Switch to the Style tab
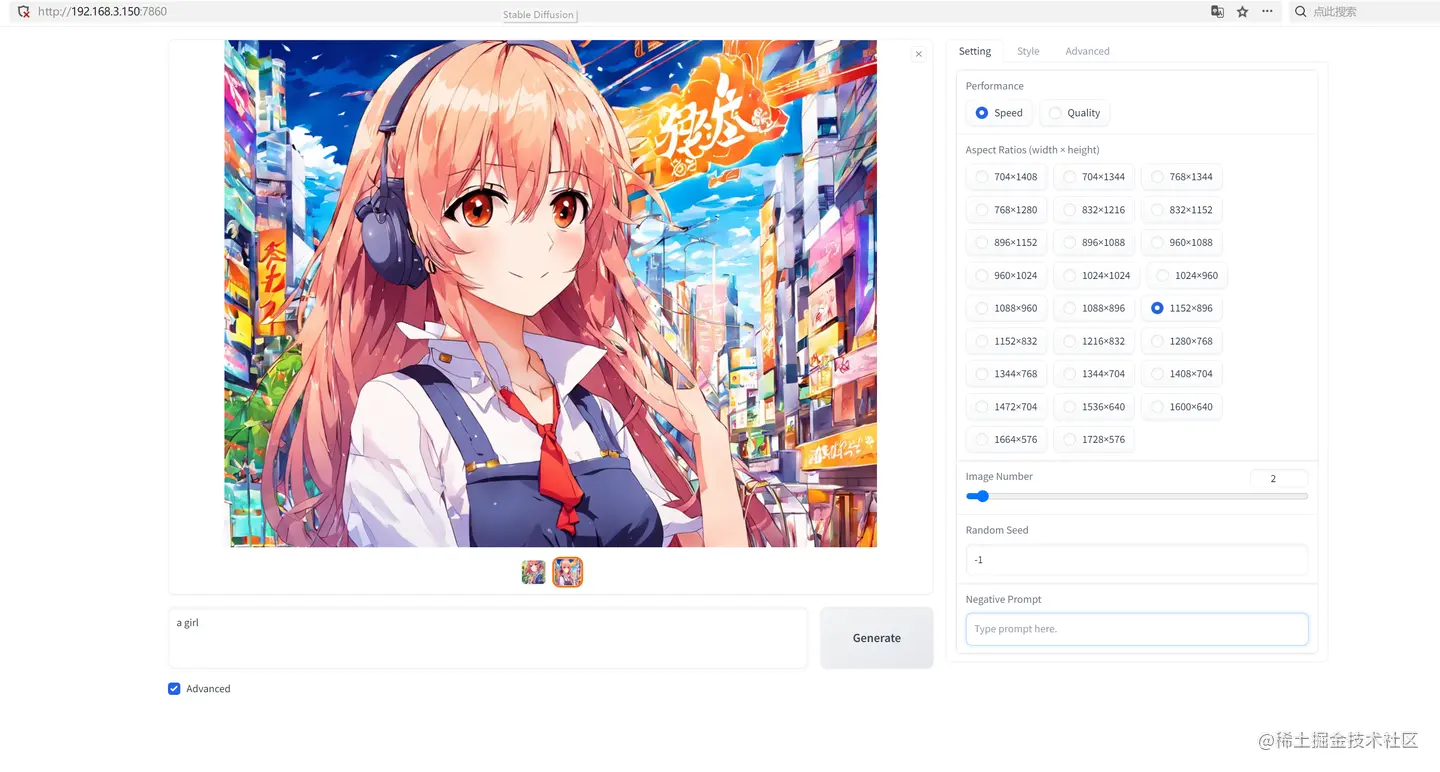The height and width of the screenshot is (772, 1440). (x=1028, y=51)
